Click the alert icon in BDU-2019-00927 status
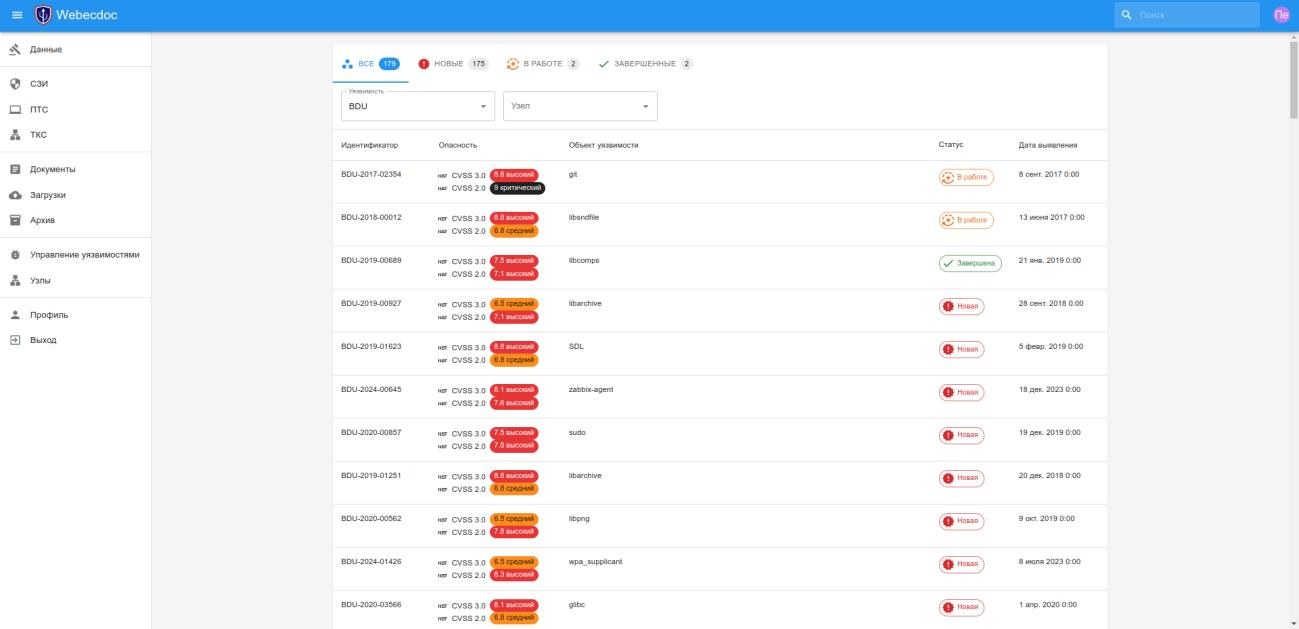 tap(948, 306)
